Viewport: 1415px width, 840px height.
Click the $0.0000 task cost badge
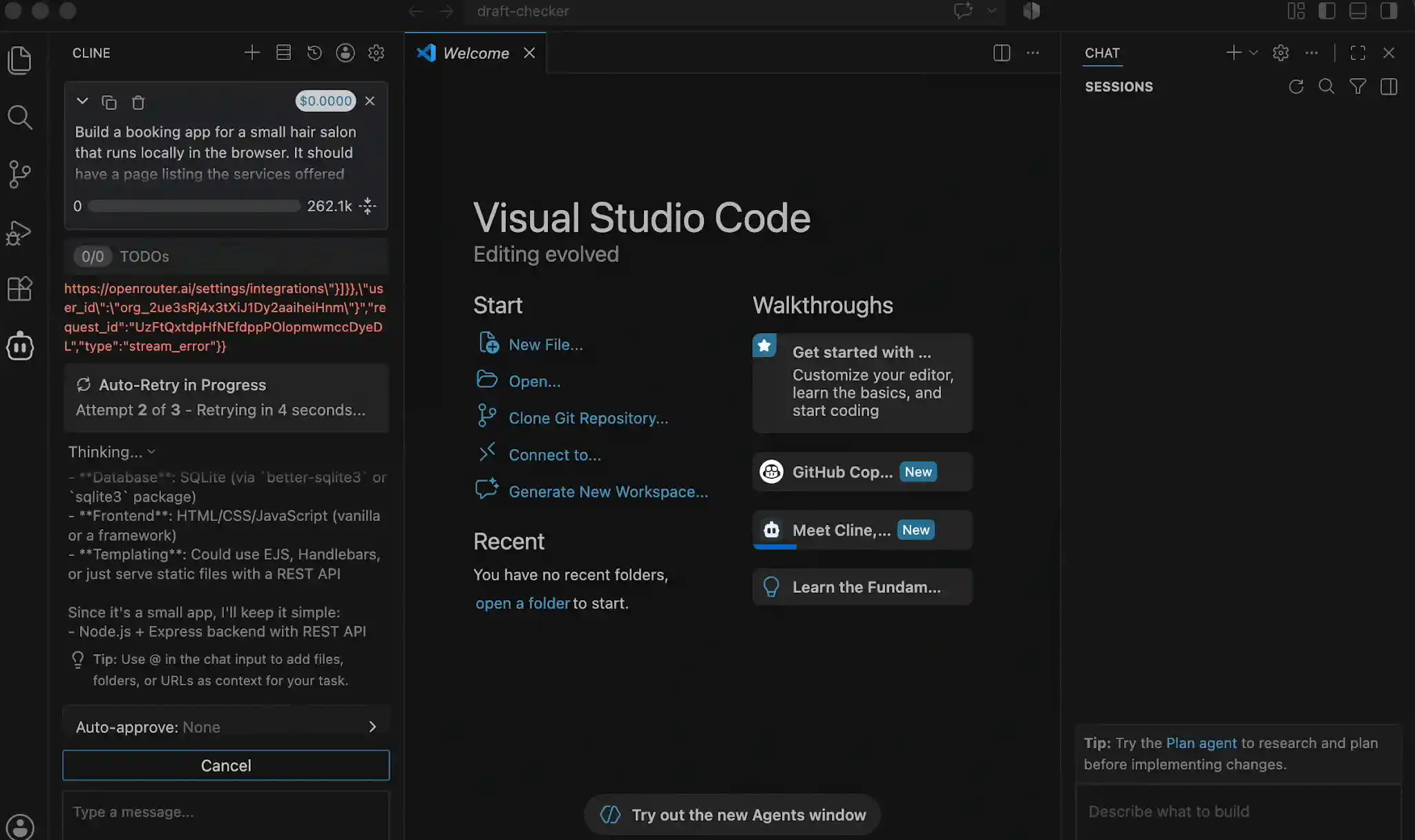(325, 101)
